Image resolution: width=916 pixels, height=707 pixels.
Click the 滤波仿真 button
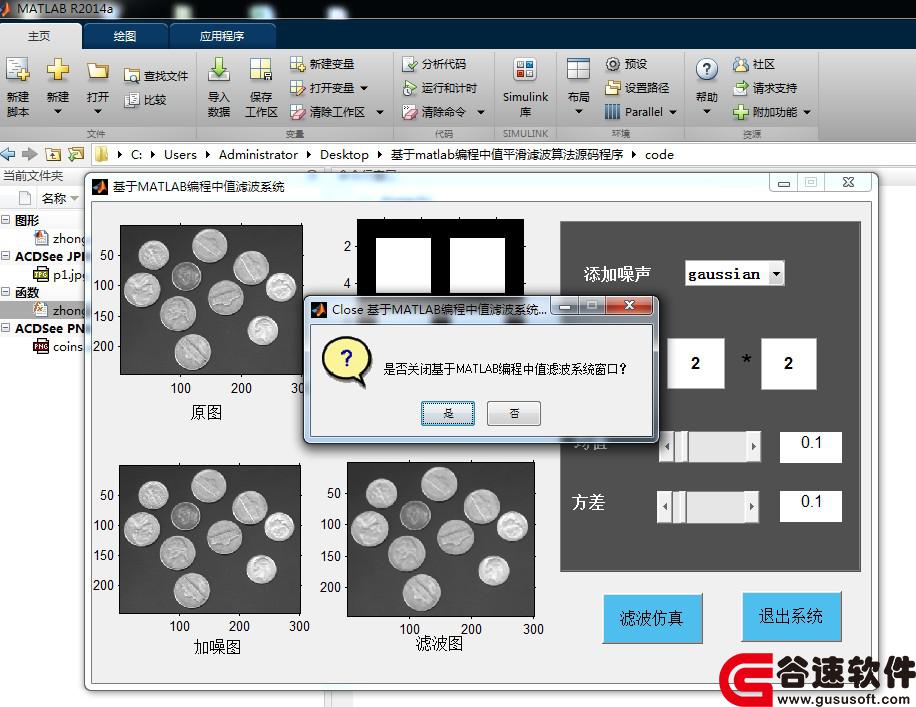pyautogui.click(x=651, y=618)
